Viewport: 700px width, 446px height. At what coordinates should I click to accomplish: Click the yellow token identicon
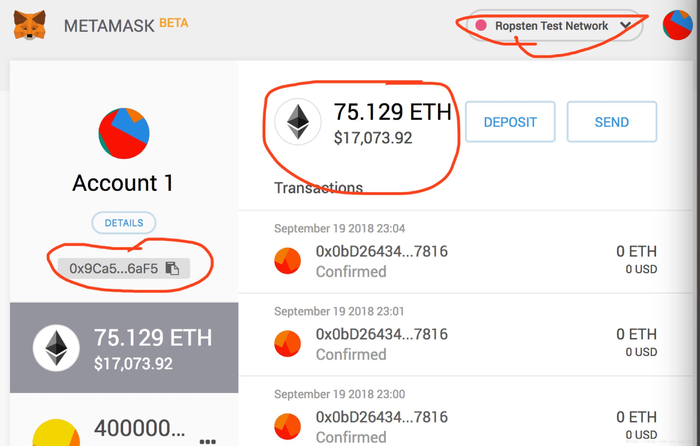[56, 433]
